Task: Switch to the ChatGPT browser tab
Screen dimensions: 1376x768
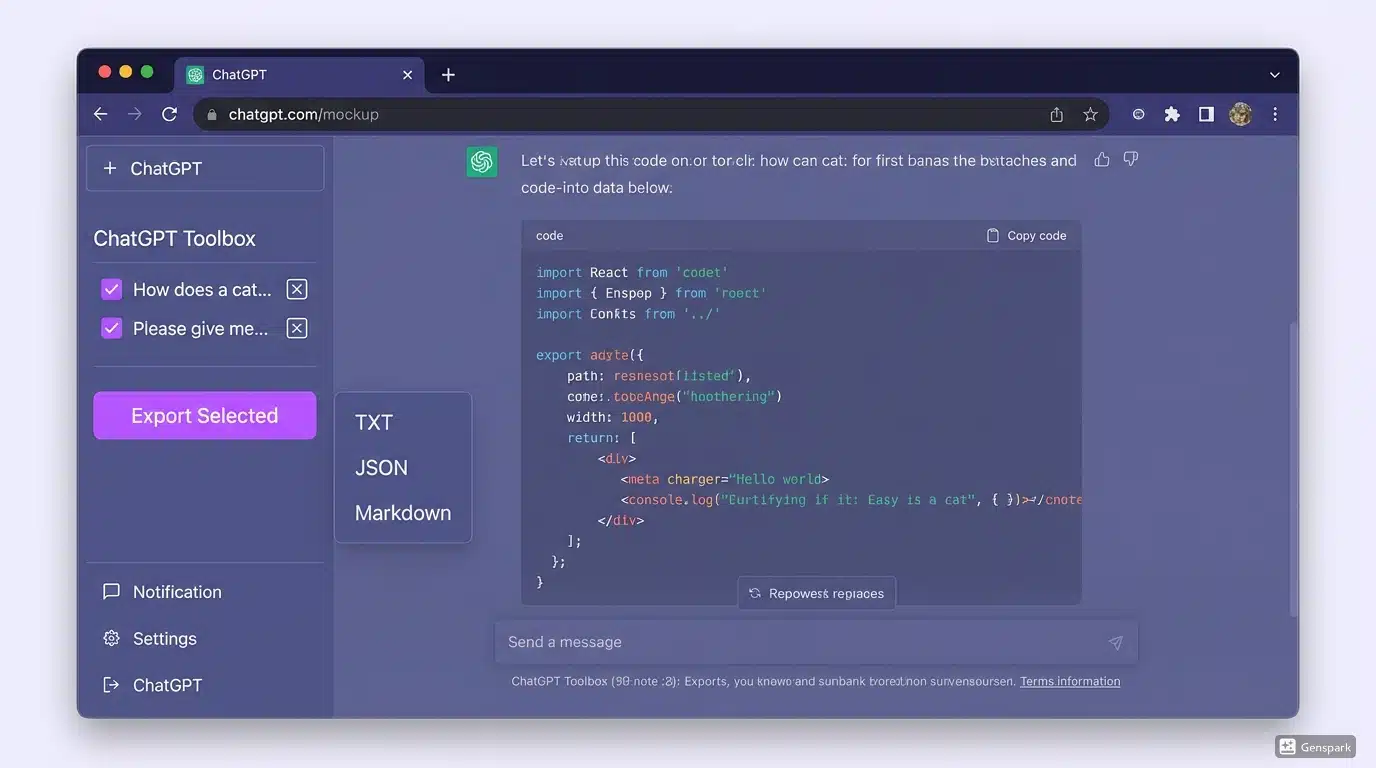Action: click(x=240, y=74)
